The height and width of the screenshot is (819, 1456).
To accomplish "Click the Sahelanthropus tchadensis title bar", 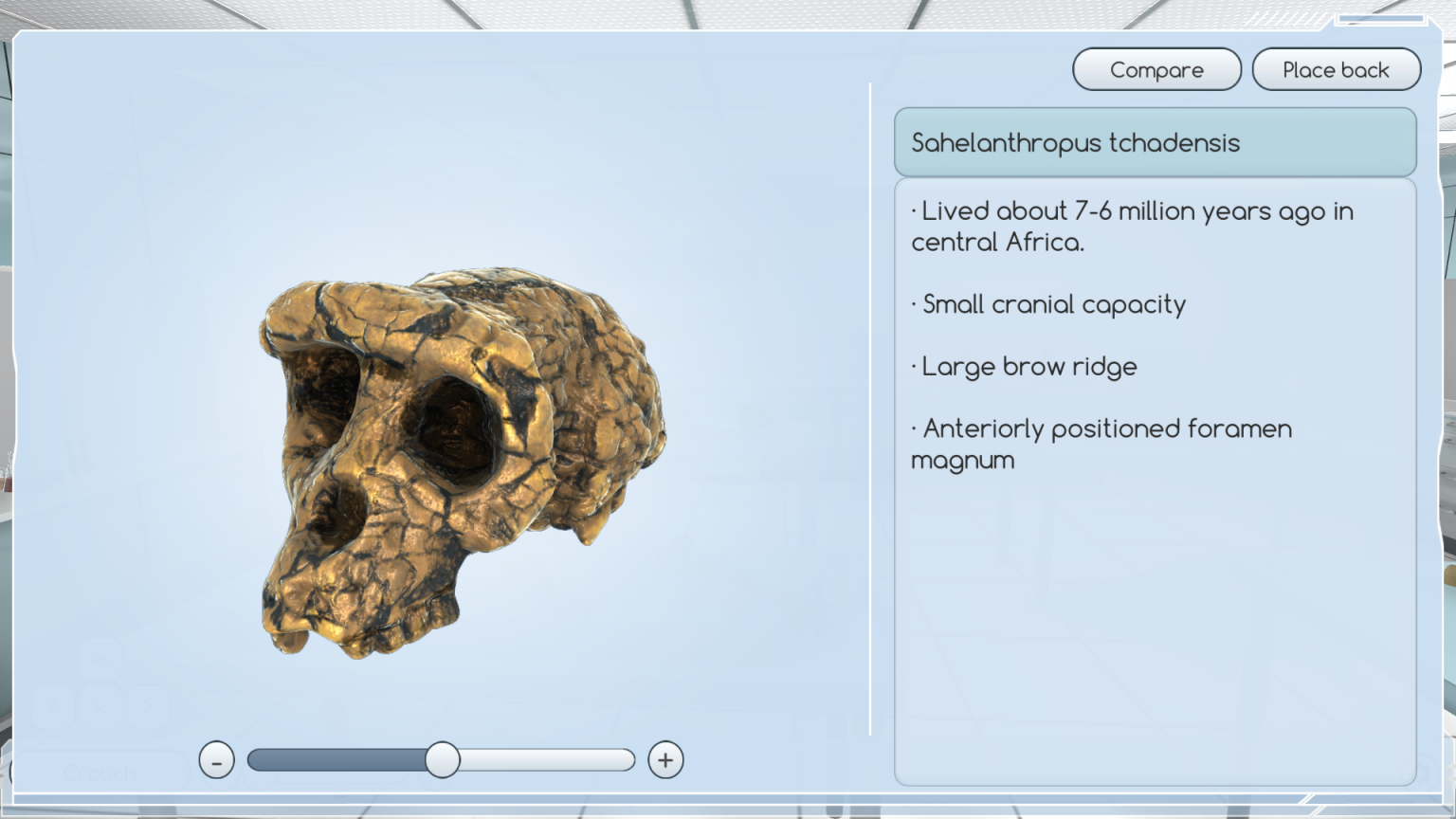I will pos(1155,143).
